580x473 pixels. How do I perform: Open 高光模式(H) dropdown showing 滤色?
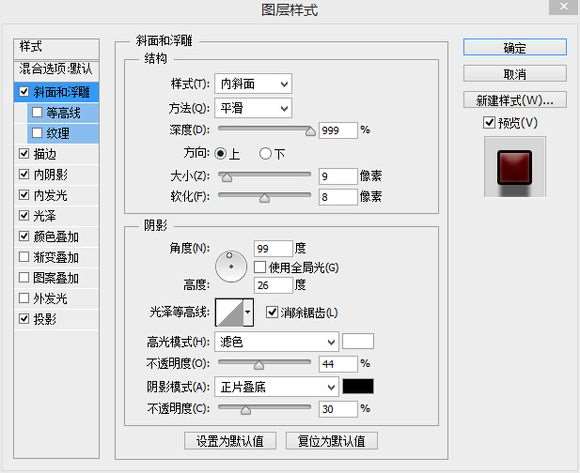(x=276, y=342)
